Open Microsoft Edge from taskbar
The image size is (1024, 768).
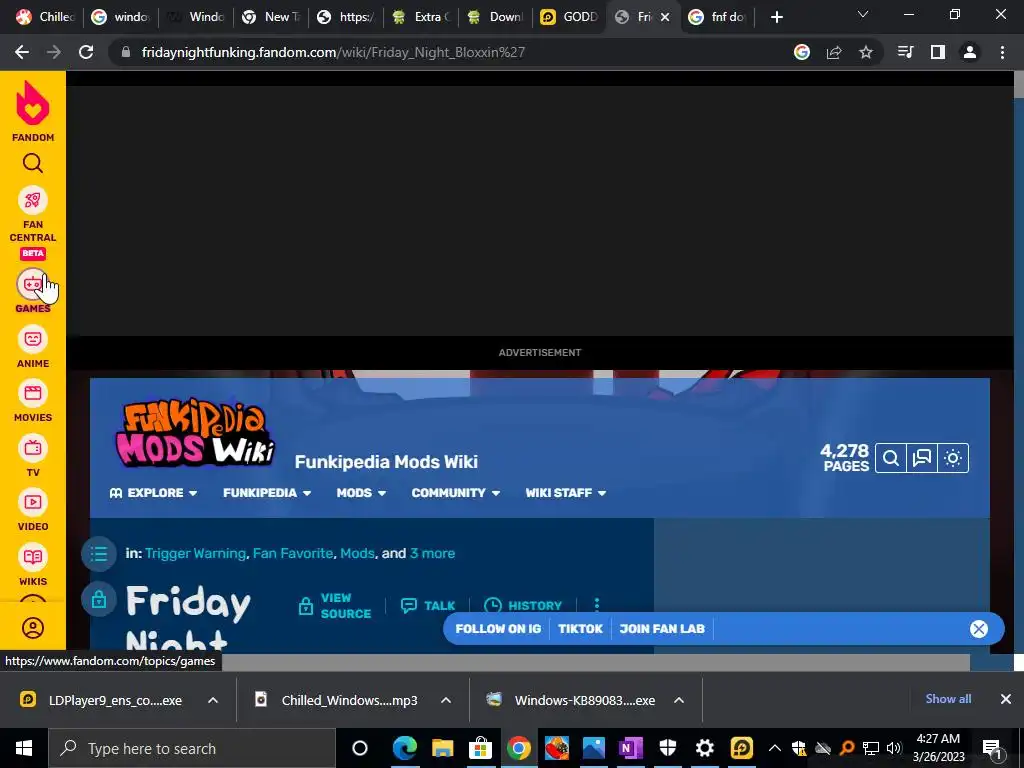[x=404, y=748]
